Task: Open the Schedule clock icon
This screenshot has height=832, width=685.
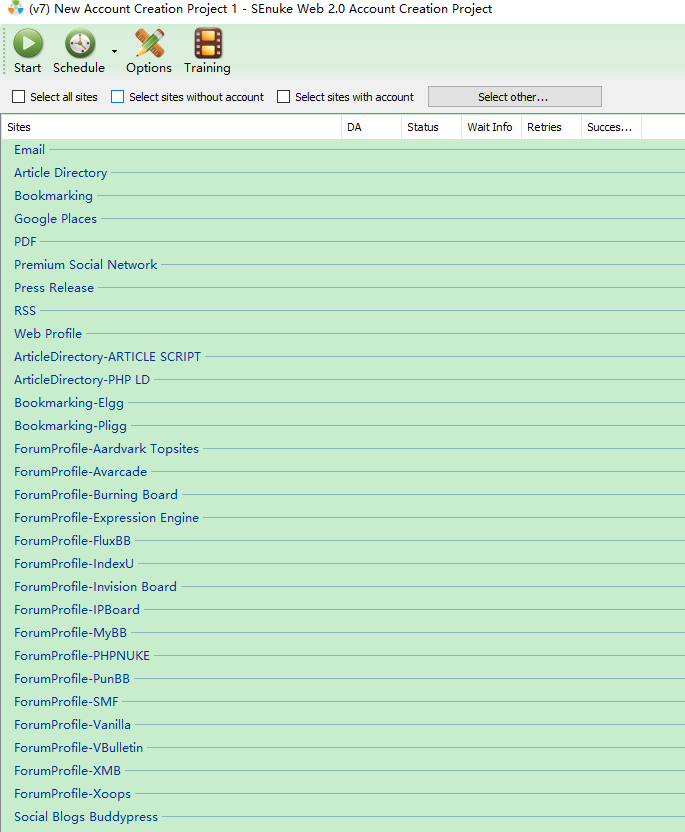Action: point(80,44)
